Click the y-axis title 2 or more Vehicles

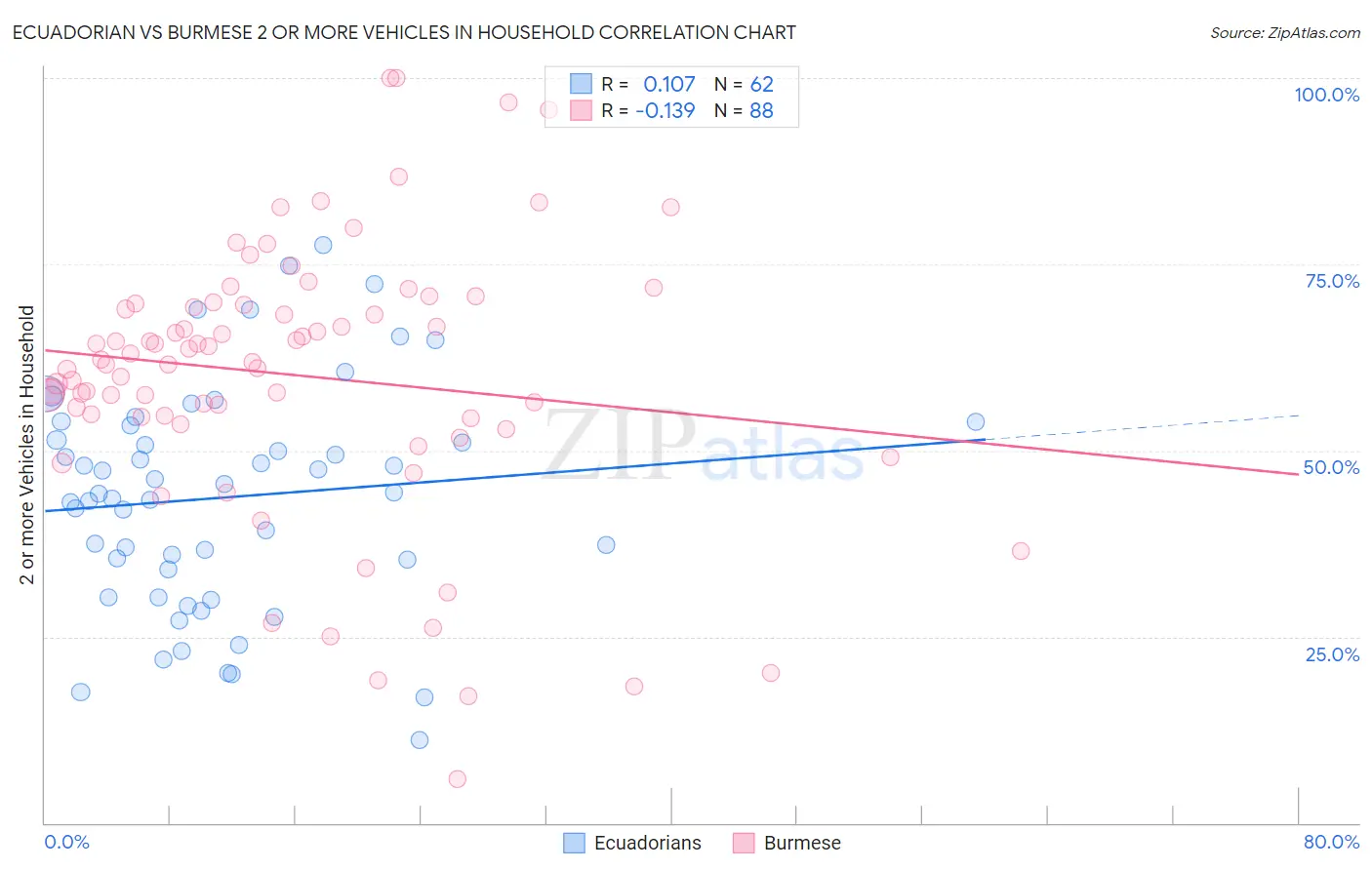(x=27, y=445)
